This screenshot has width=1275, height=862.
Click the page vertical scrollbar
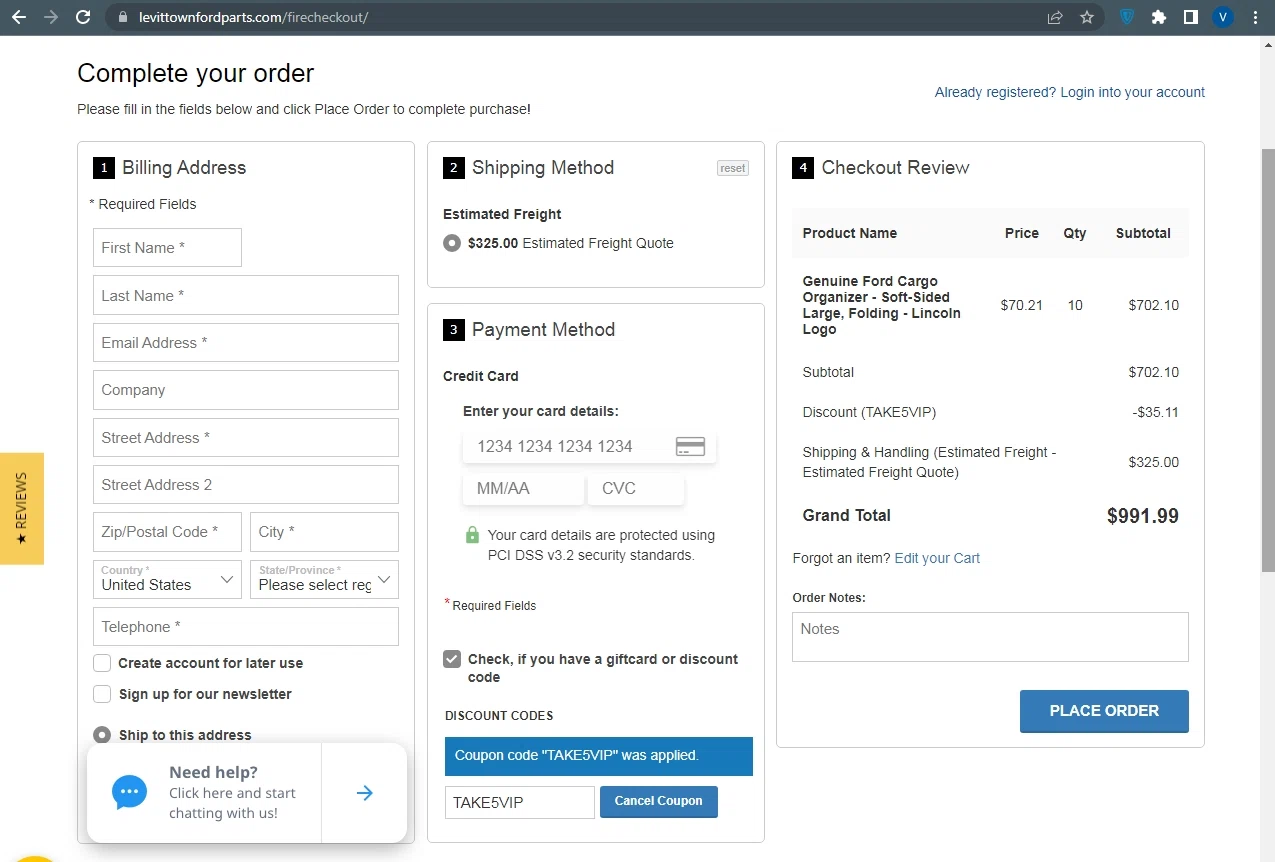coord(1267,360)
